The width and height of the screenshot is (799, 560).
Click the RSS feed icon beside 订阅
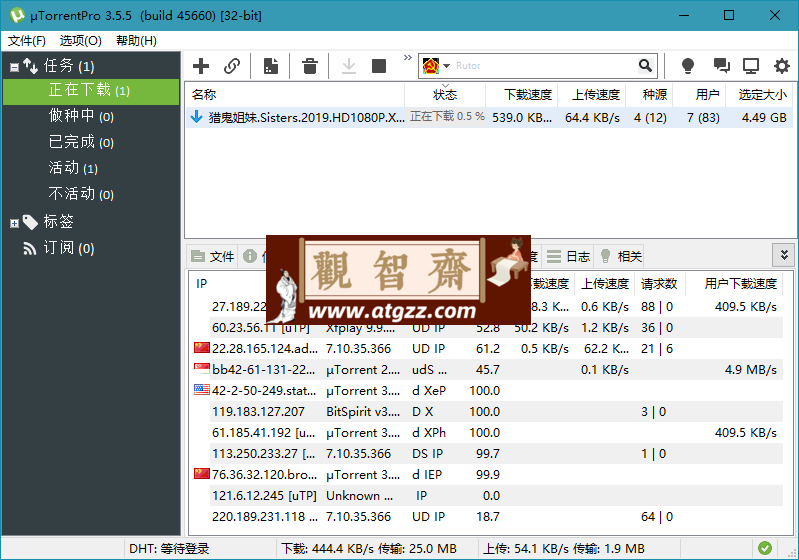(30, 249)
